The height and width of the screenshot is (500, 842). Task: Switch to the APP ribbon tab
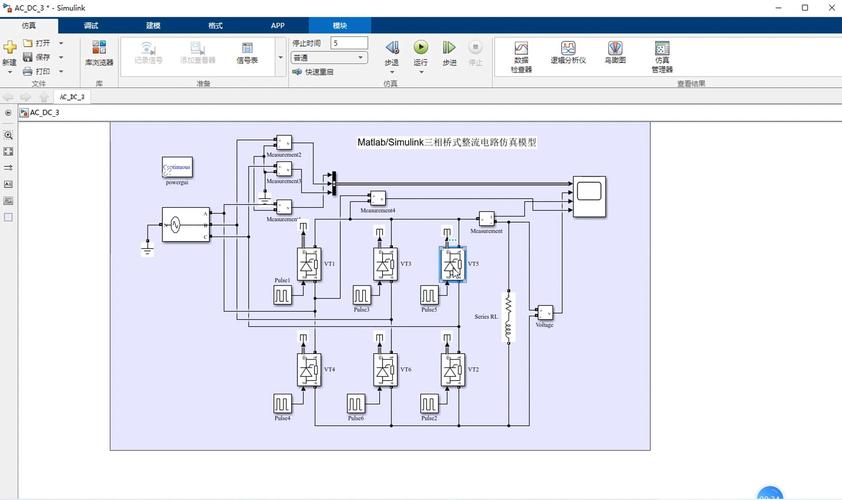tap(278, 26)
